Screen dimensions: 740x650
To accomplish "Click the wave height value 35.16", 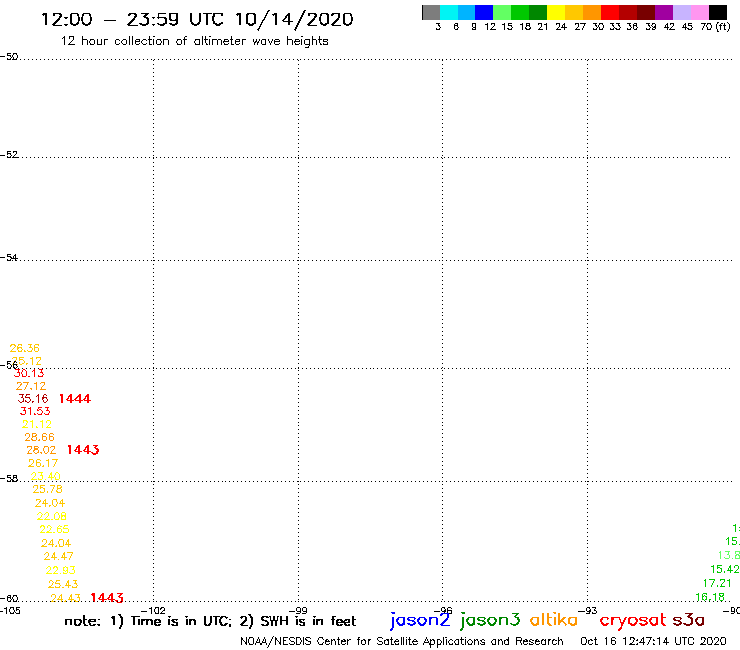I will (33, 399).
